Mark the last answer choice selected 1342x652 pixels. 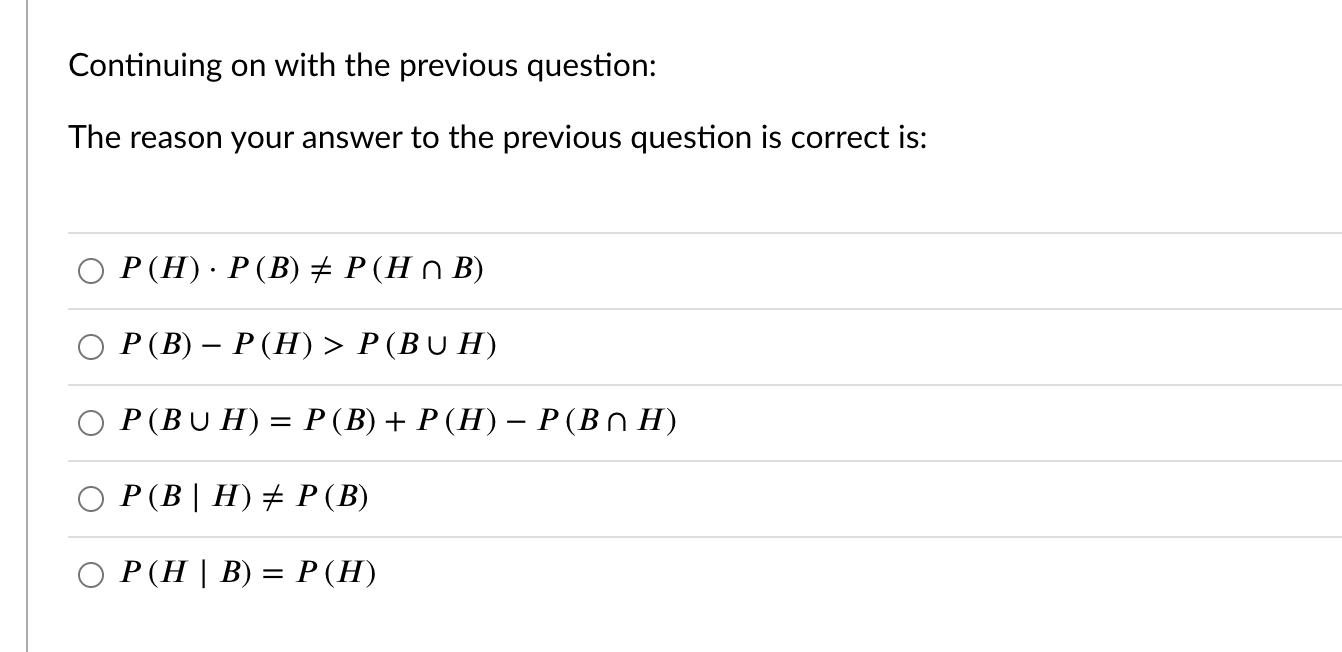pos(91,574)
